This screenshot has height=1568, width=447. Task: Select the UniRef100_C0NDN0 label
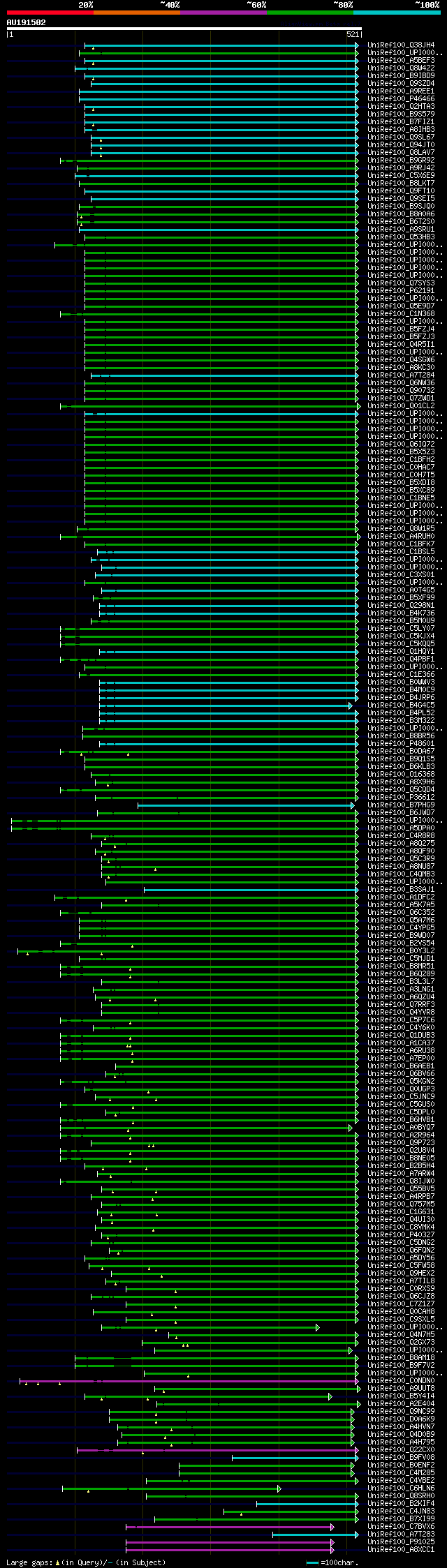tap(401, 1381)
